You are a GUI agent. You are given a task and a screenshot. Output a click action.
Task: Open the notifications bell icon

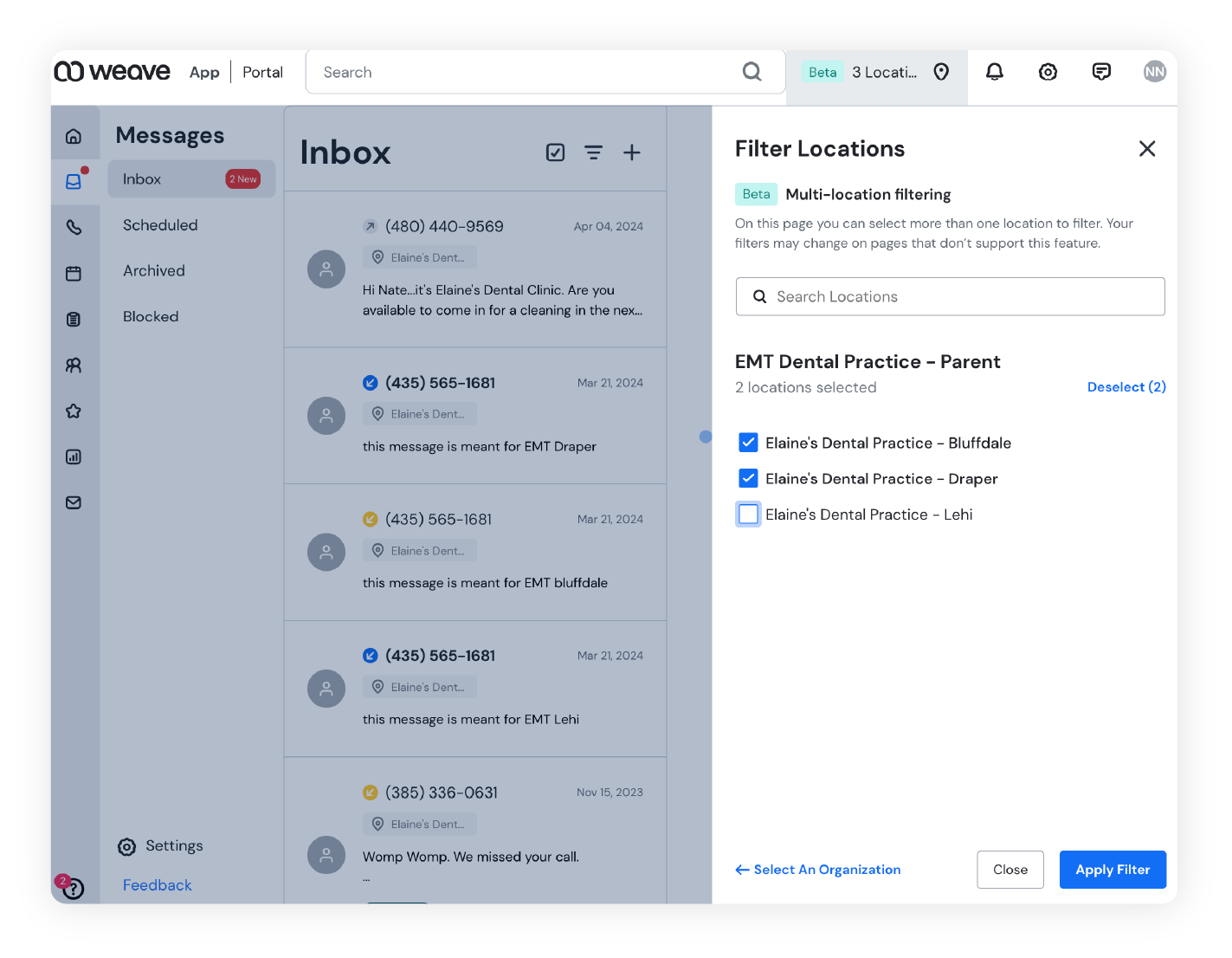point(995,72)
